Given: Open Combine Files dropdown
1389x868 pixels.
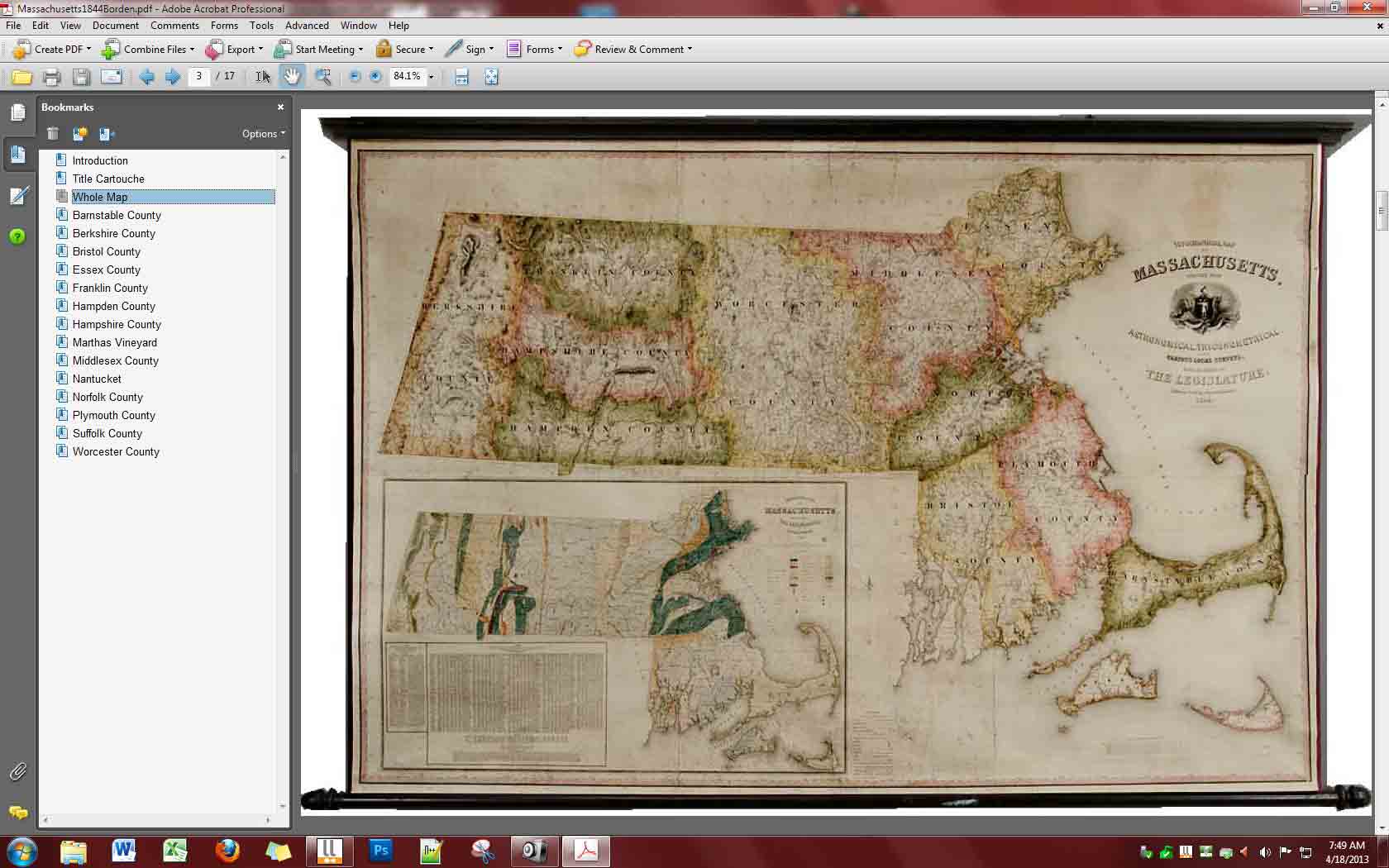Looking at the screenshot, I should coord(148,50).
